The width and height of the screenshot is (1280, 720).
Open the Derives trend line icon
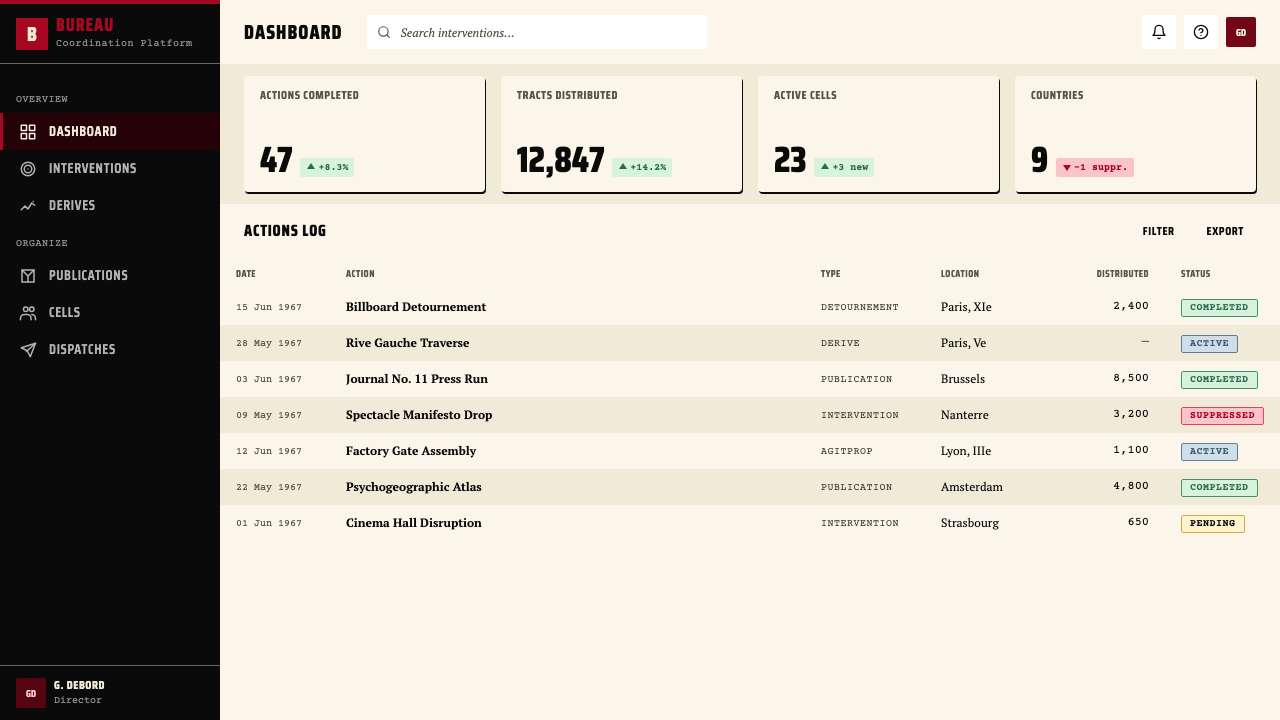(x=28, y=206)
